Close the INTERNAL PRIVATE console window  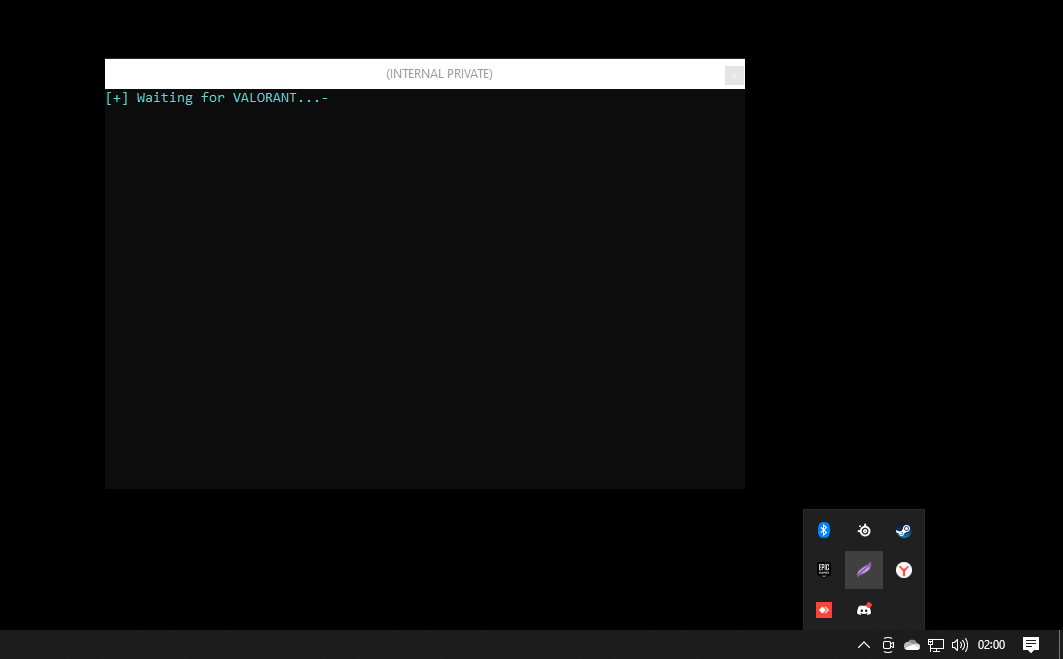[734, 74]
